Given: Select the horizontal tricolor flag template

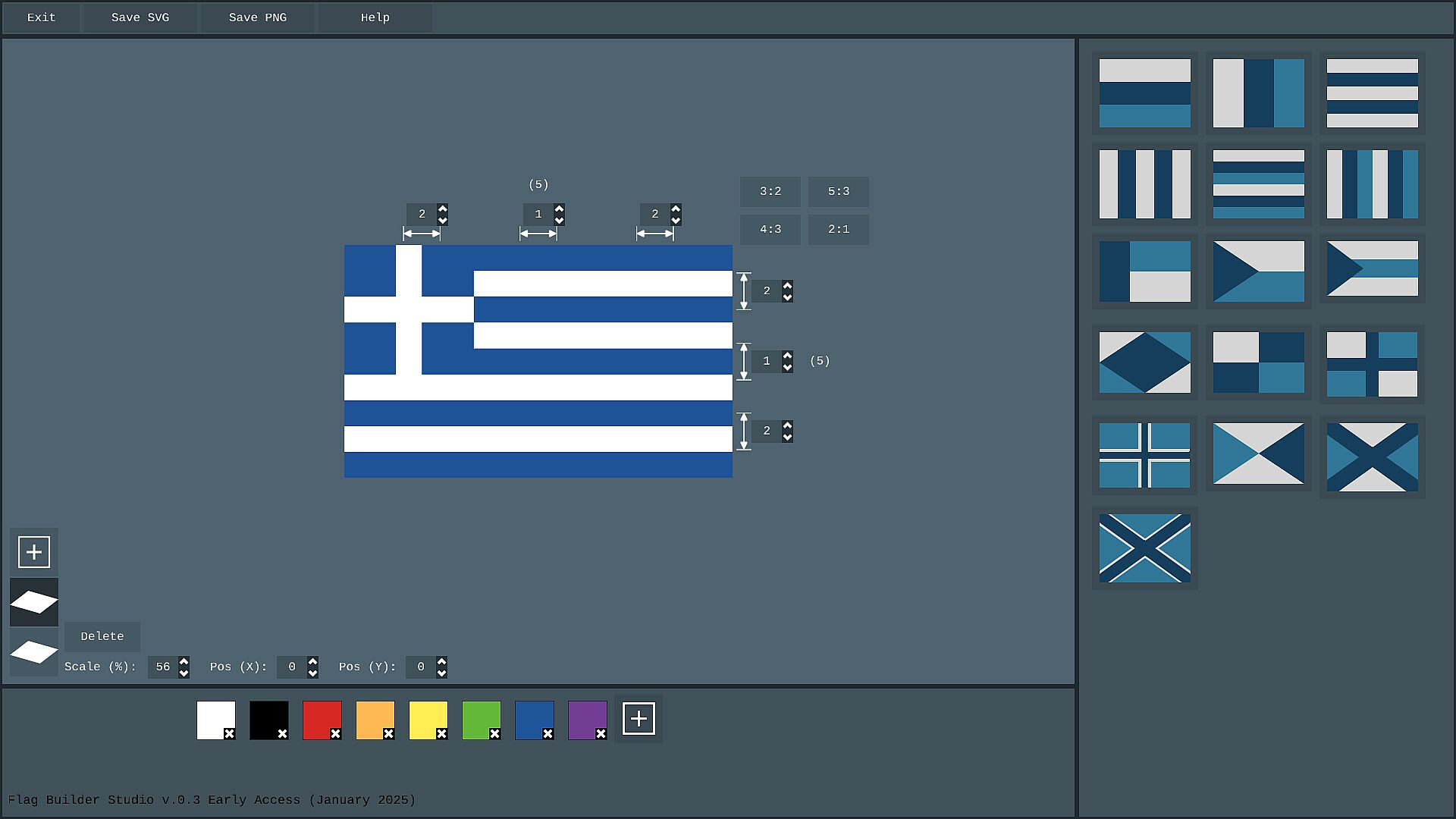Looking at the screenshot, I should 1144,93.
